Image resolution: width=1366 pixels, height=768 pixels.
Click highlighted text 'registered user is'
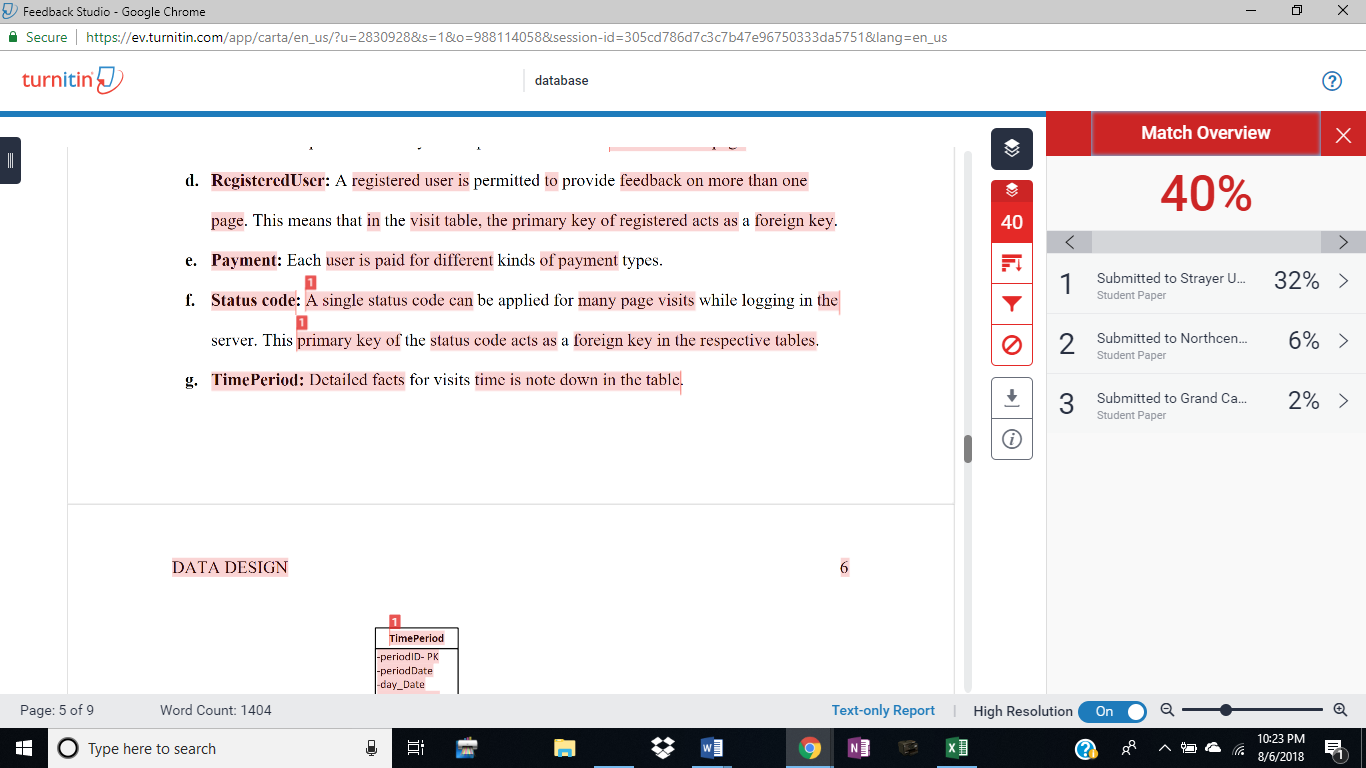tap(410, 181)
